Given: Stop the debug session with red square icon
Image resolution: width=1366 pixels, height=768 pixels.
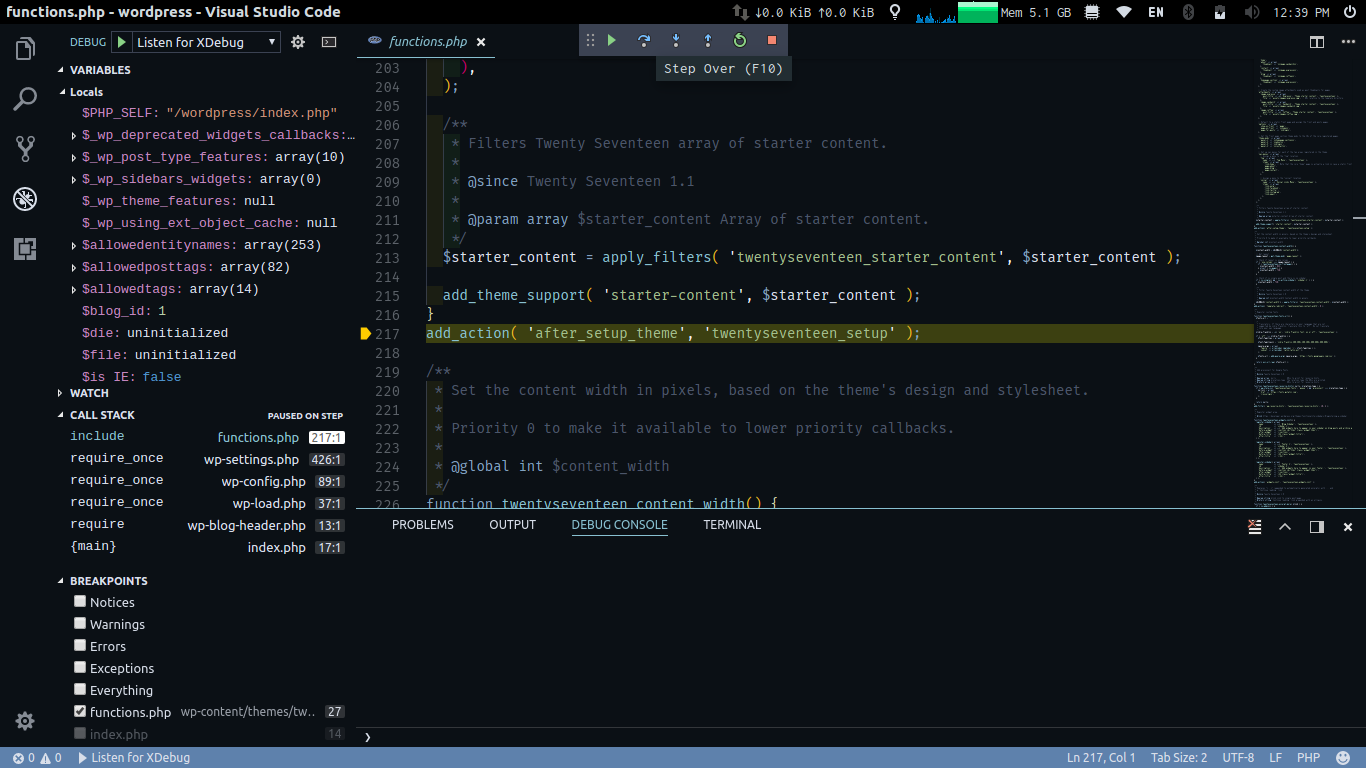Looking at the screenshot, I should (771, 40).
